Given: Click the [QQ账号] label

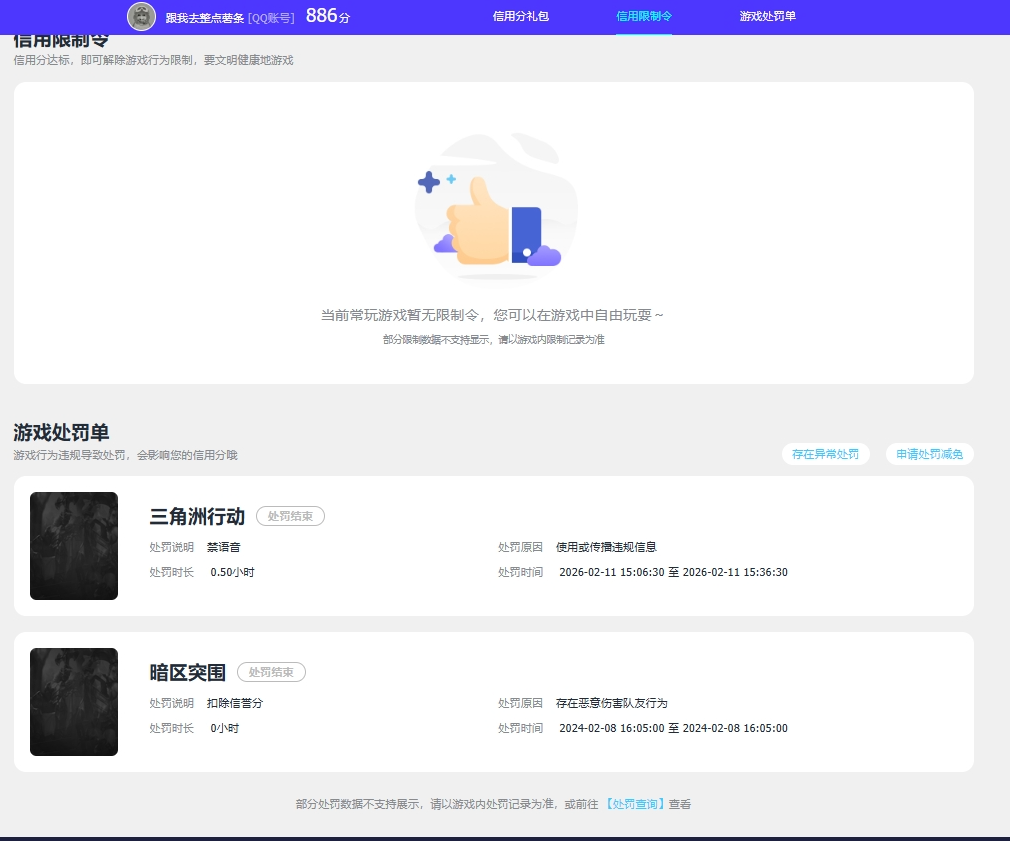Looking at the screenshot, I should pyautogui.click(x=271, y=18).
